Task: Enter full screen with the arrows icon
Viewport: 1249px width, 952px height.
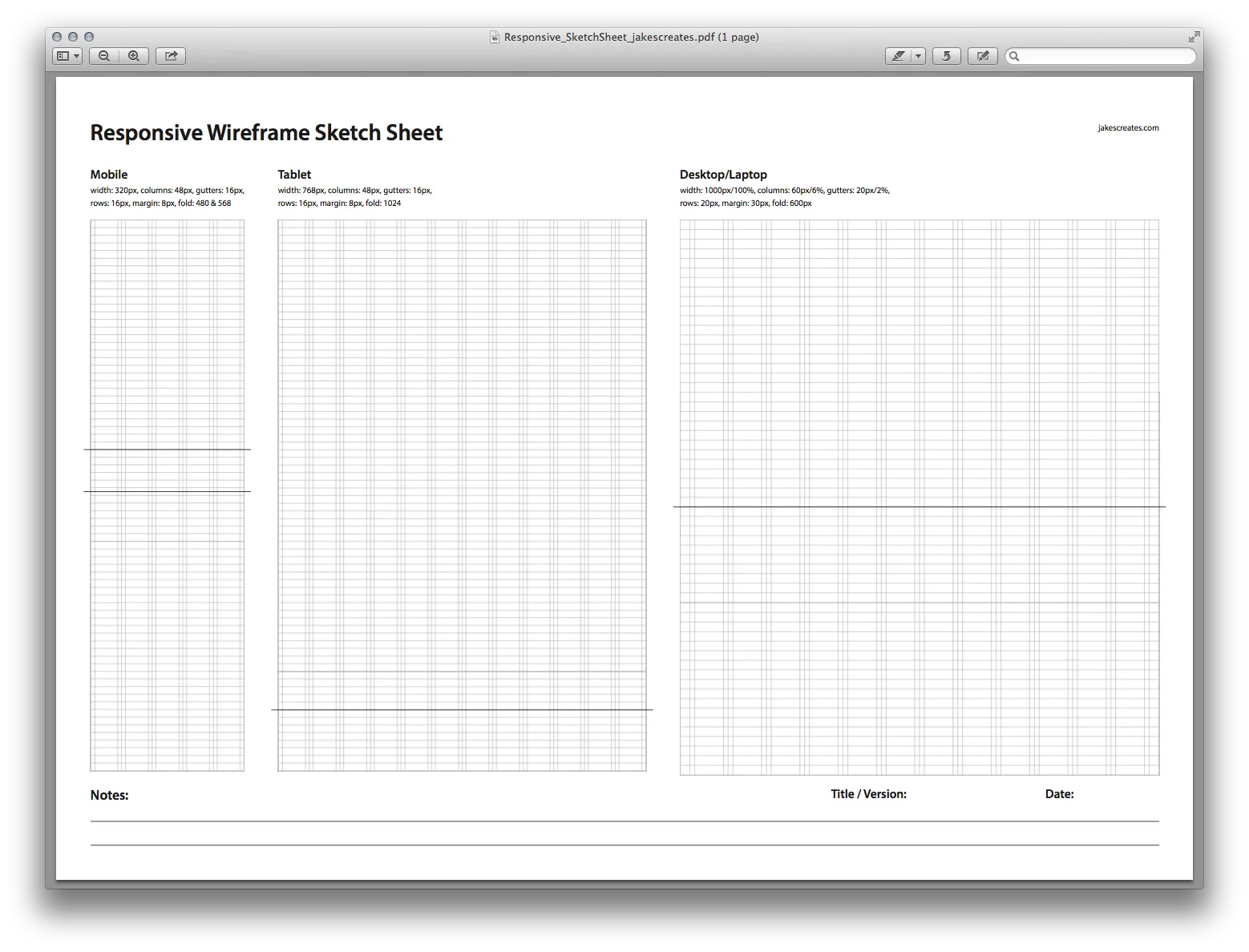Action: [1194, 37]
